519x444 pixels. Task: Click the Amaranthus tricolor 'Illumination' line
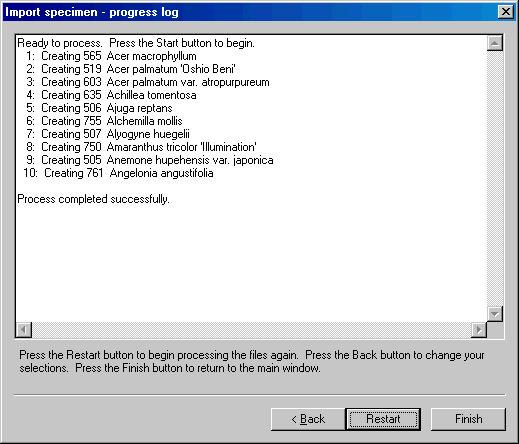point(141,147)
